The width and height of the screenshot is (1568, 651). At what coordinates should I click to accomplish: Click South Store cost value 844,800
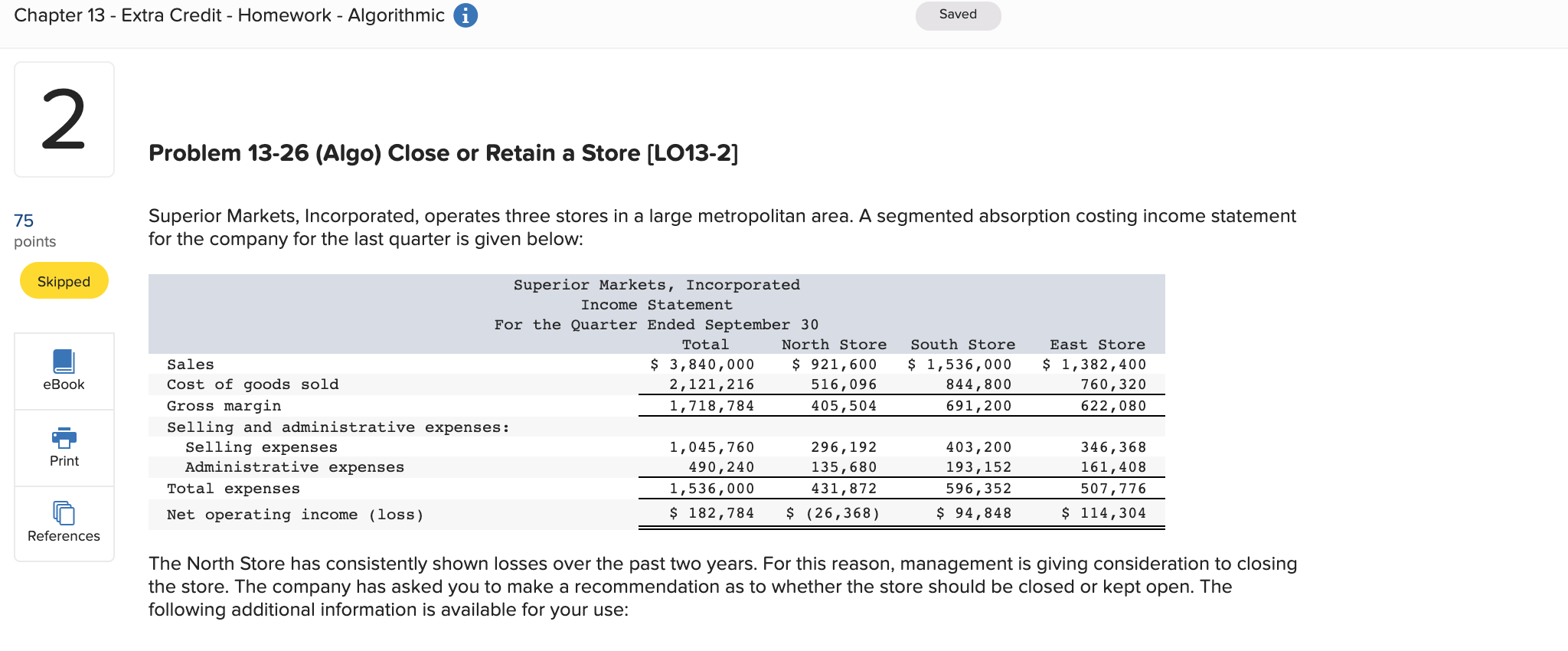click(x=978, y=384)
